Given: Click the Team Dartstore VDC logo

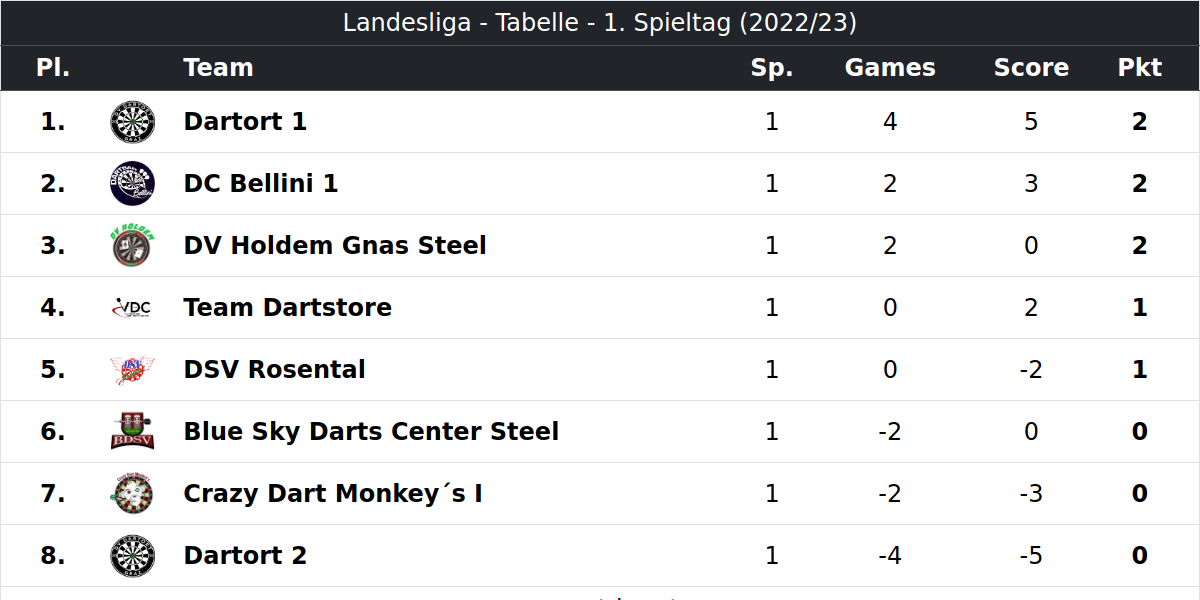Looking at the screenshot, I should (x=132, y=308).
